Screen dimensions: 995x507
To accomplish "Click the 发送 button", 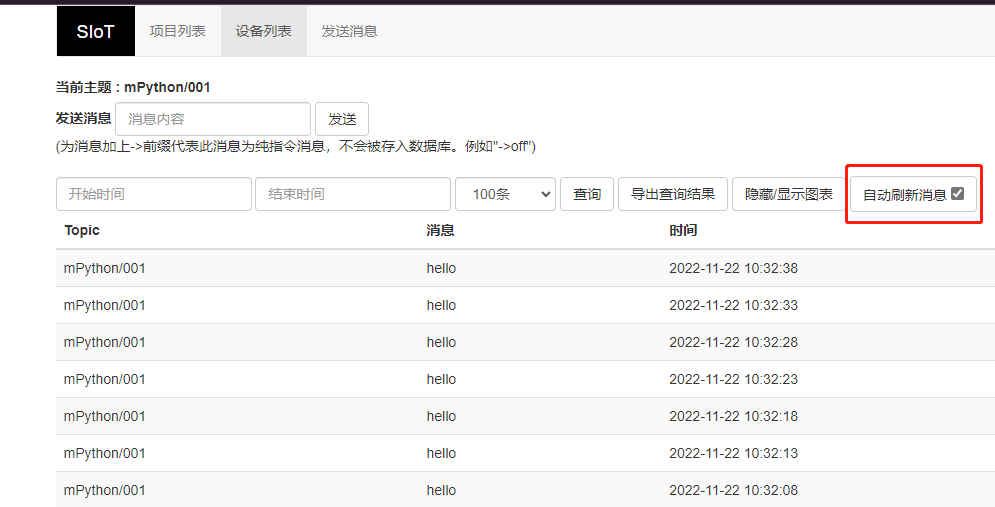I will point(342,119).
